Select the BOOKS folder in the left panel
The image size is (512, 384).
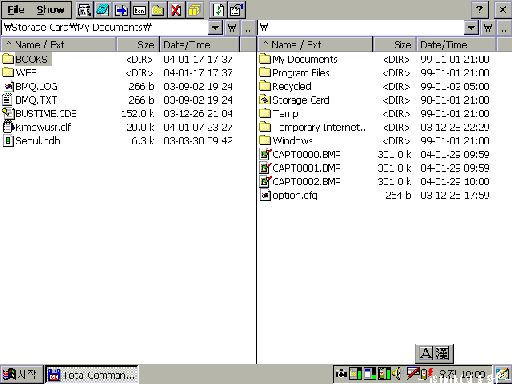tap(27, 59)
